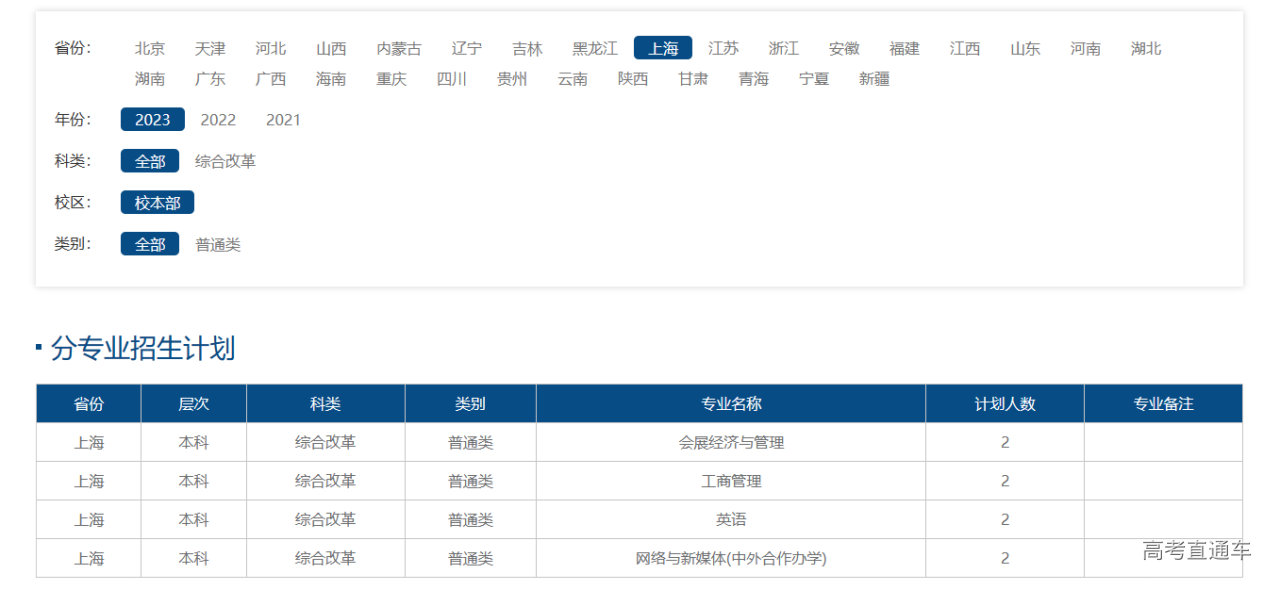The height and width of the screenshot is (590, 1280).
Task: Click 网络与新媒体(中外合作办学) major entry
Action: (x=731, y=558)
